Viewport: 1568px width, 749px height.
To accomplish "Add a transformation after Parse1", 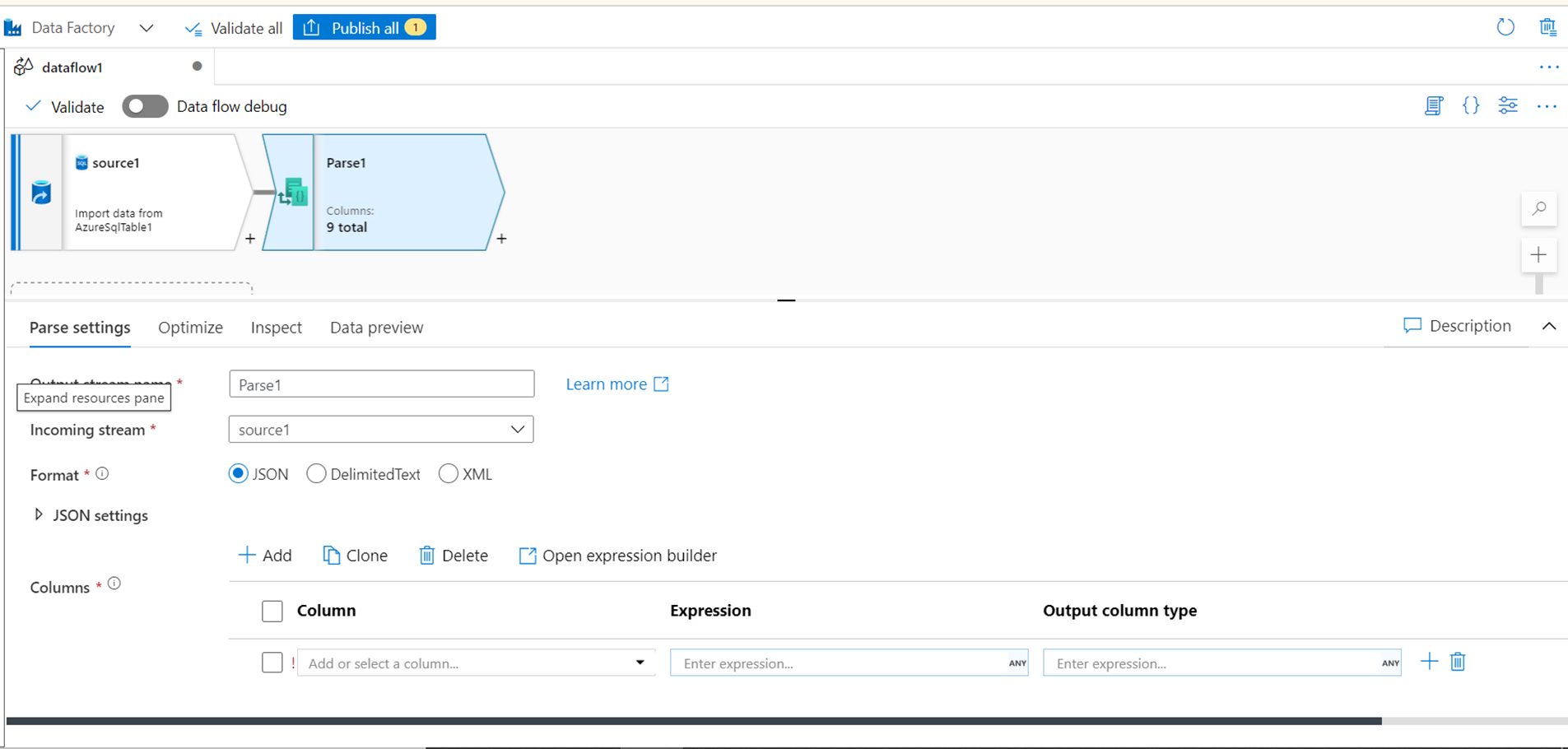I will 501,239.
